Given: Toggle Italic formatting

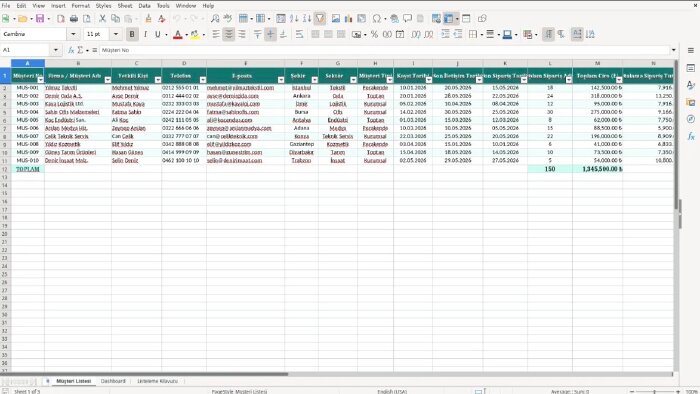Looking at the screenshot, I should point(145,34).
